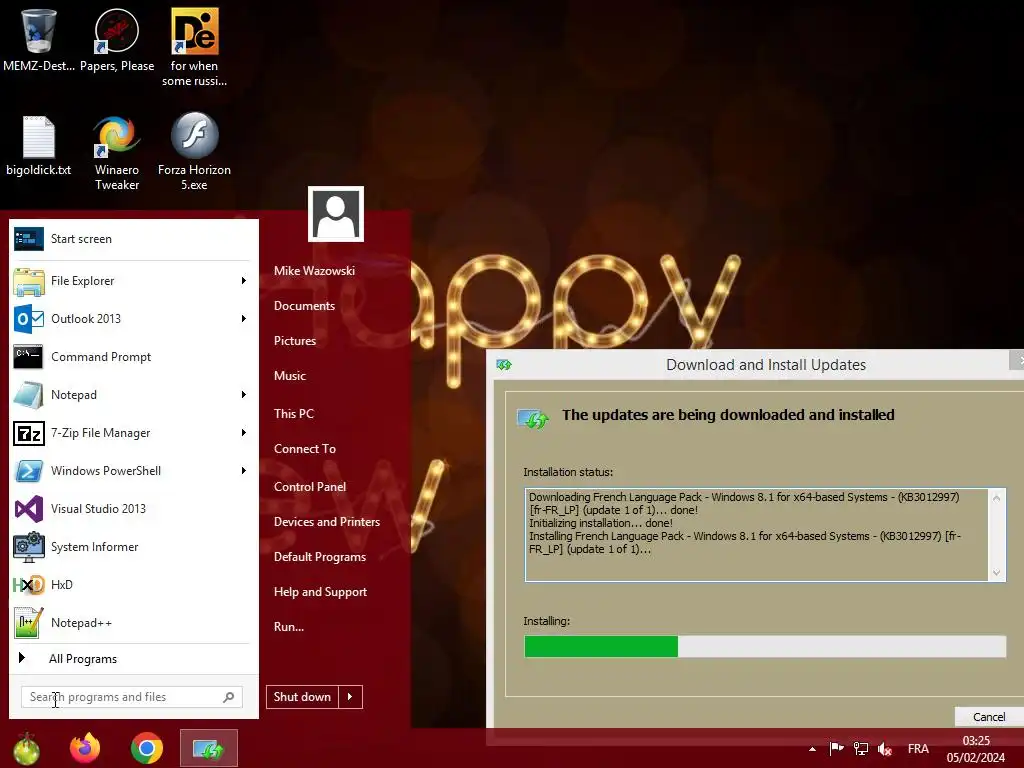Click the update dialog title icon
1024x768 pixels.
504,364
